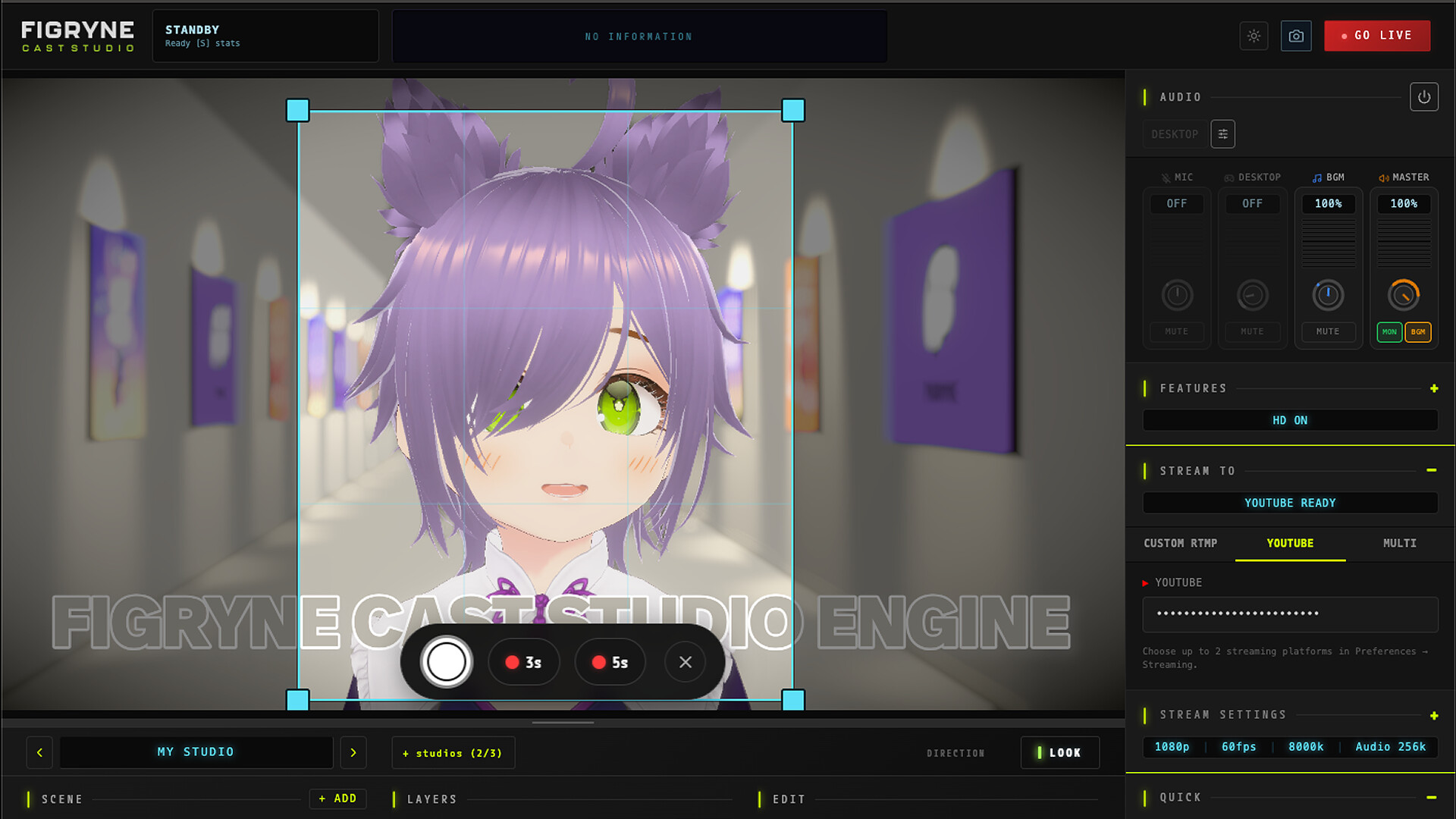The height and width of the screenshot is (819, 1456).
Task: Click the MASTER 100% level value
Action: click(x=1404, y=203)
